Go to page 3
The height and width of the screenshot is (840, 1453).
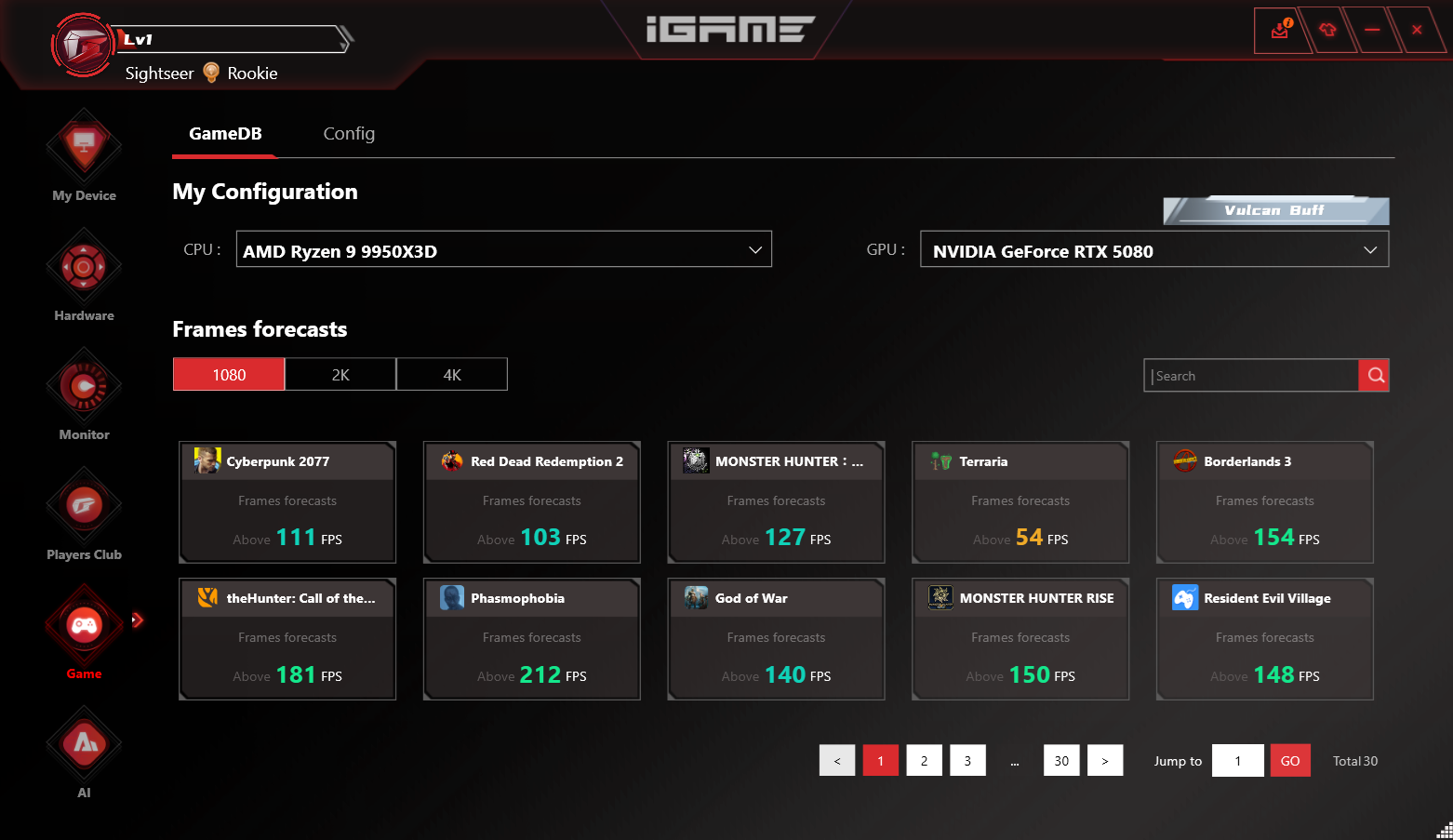(x=967, y=761)
